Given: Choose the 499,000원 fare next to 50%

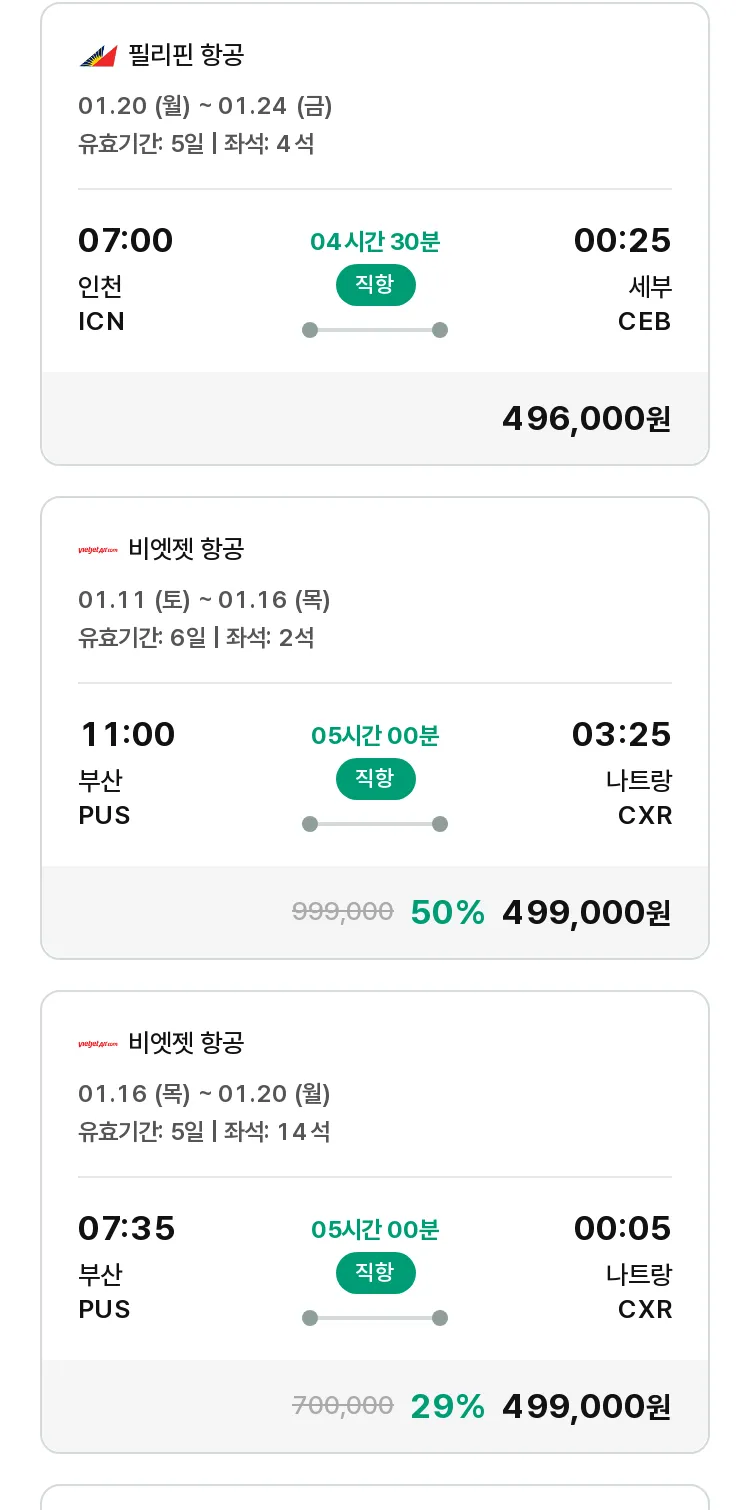Looking at the screenshot, I should (x=586, y=912).
